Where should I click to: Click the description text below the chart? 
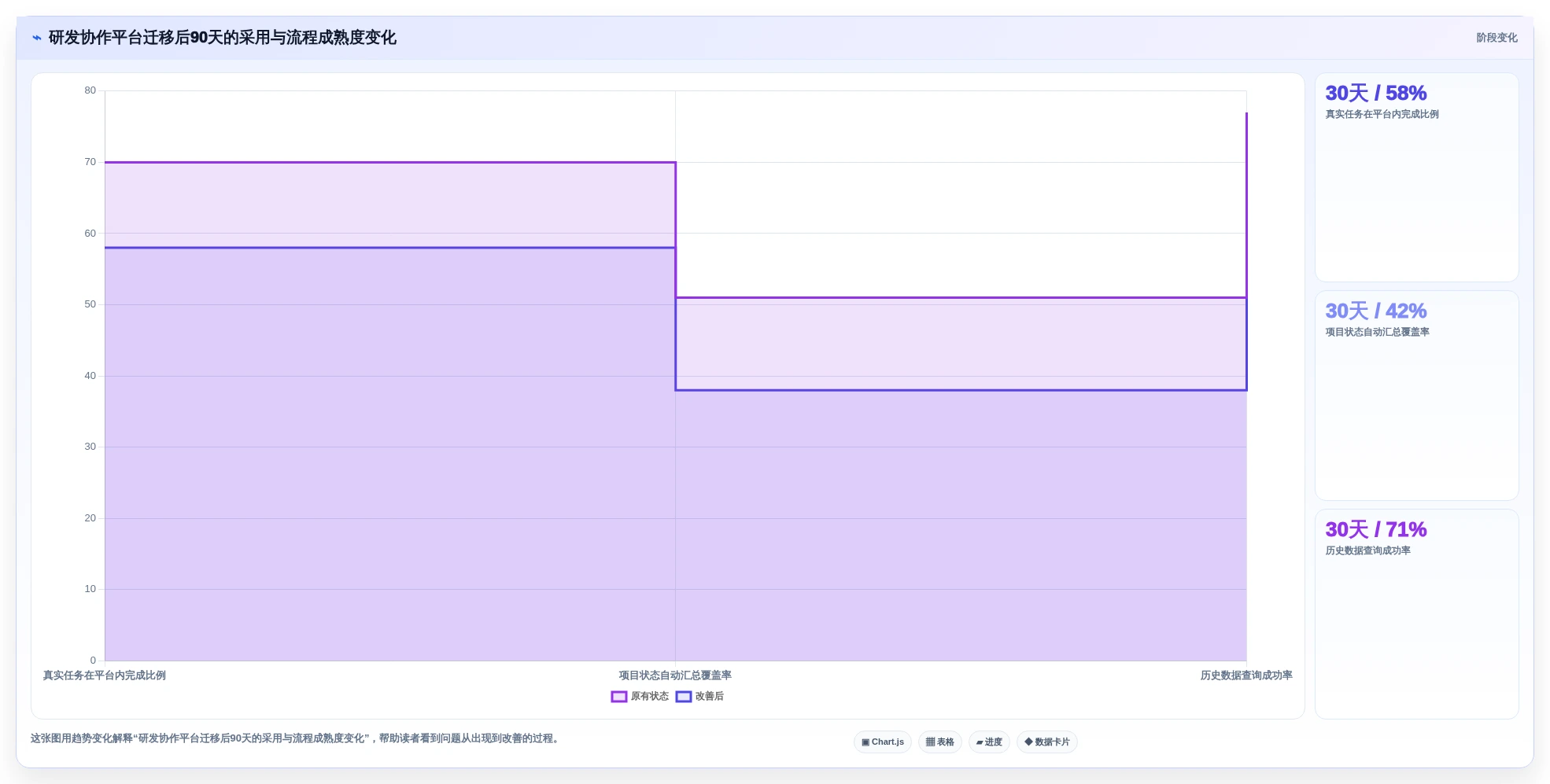[296, 738]
